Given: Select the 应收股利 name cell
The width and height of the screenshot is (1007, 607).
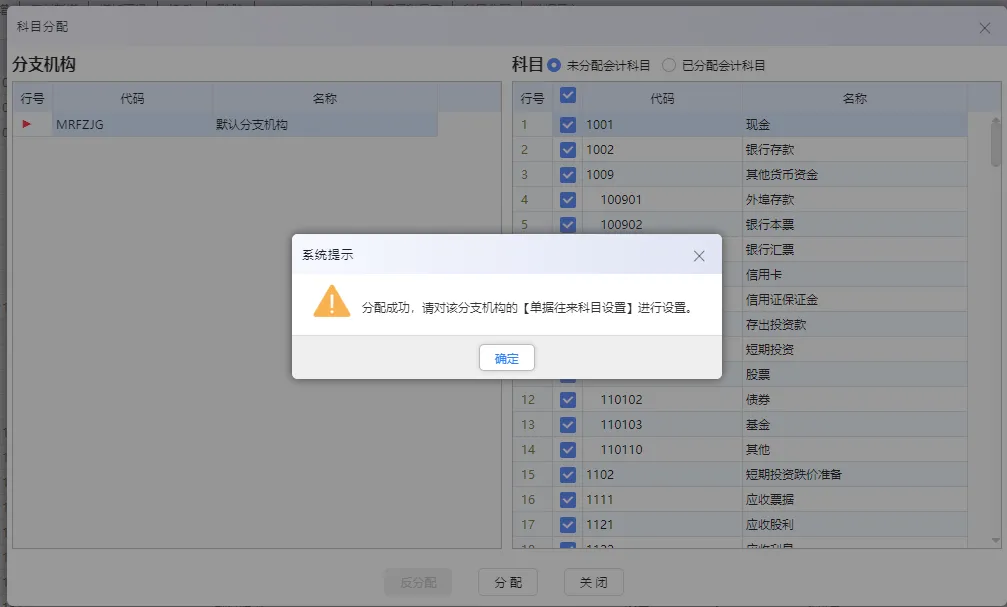Looking at the screenshot, I should [x=855, y=524].
